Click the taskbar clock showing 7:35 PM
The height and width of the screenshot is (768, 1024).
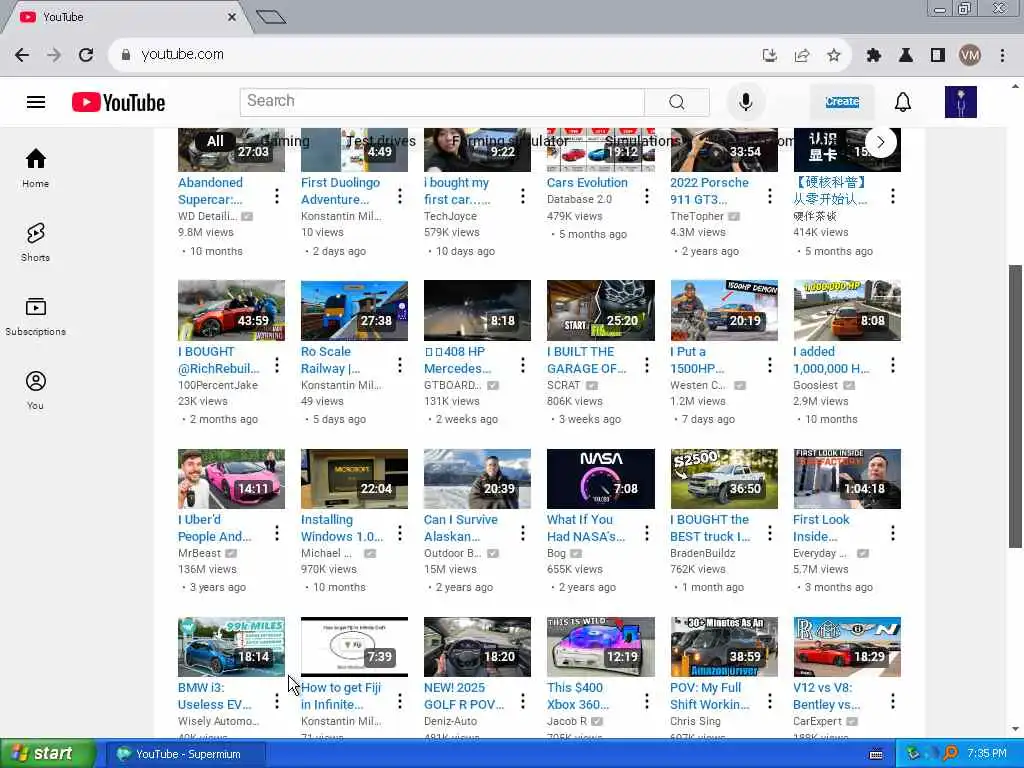pos(987,754)
